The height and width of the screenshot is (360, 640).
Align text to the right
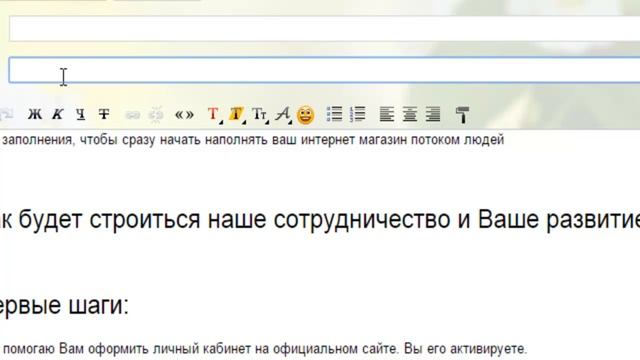pyautogui.click(x=433, y=114)
